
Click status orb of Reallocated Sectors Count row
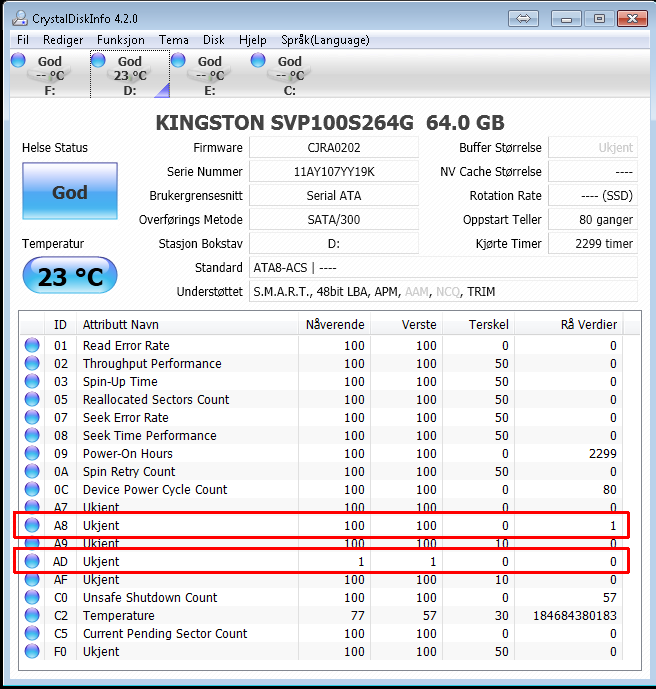(32, 399)
